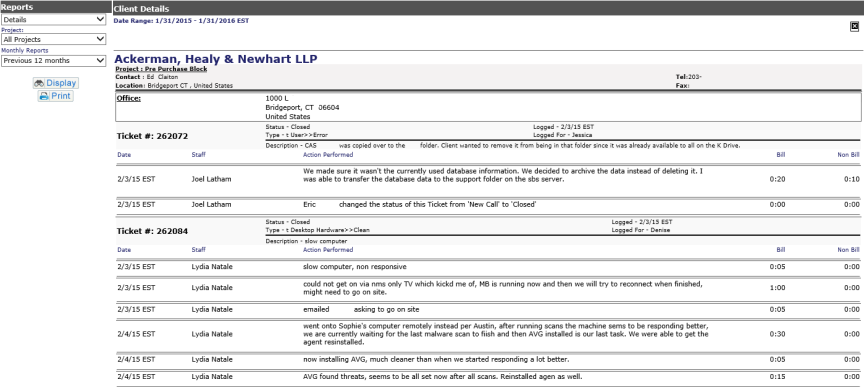Click Staff column header under ticket 262072
This screenshot has height=387, width=864.
(198, 155)
